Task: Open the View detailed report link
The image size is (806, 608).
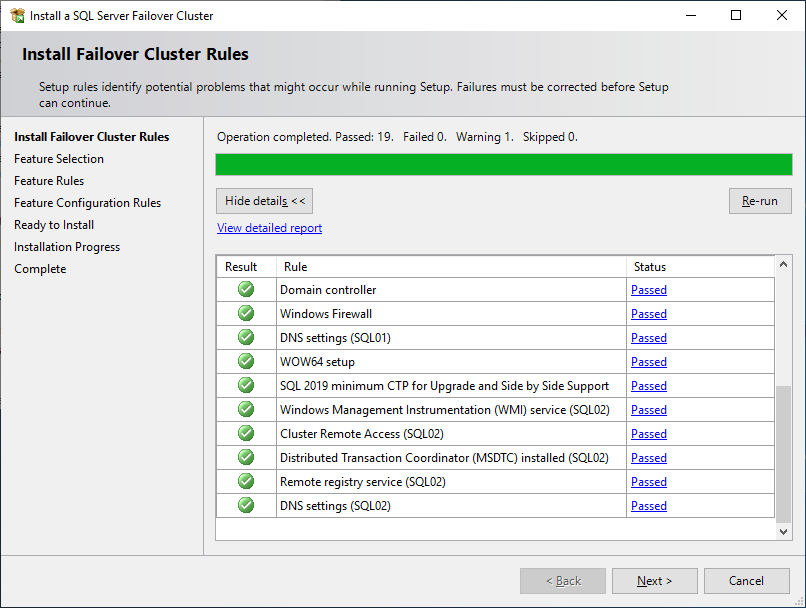Action: pos(269,228)
